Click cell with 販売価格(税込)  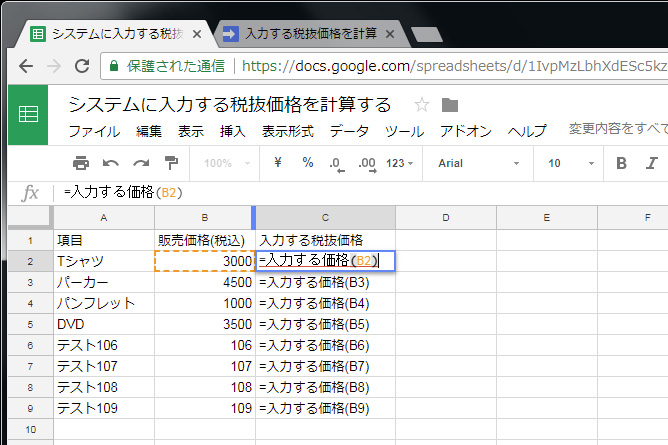coord(204,240)
